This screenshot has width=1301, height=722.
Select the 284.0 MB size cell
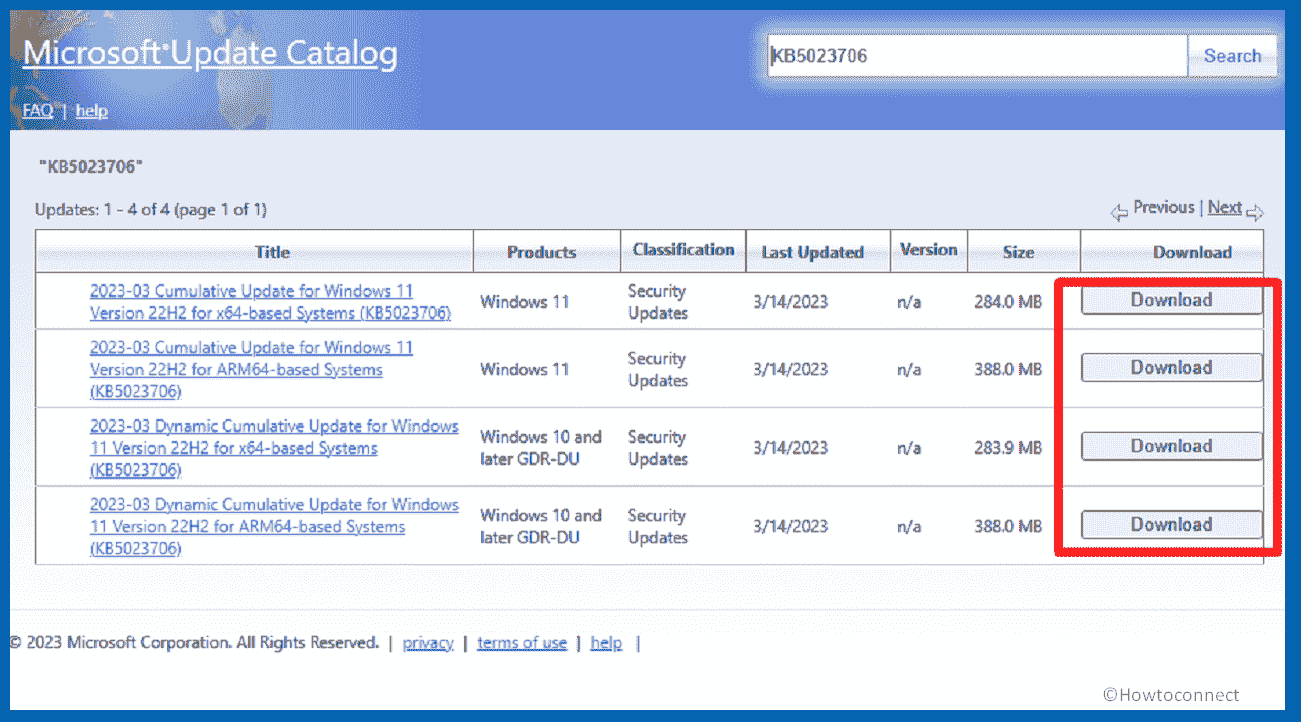click(1008, 302)
